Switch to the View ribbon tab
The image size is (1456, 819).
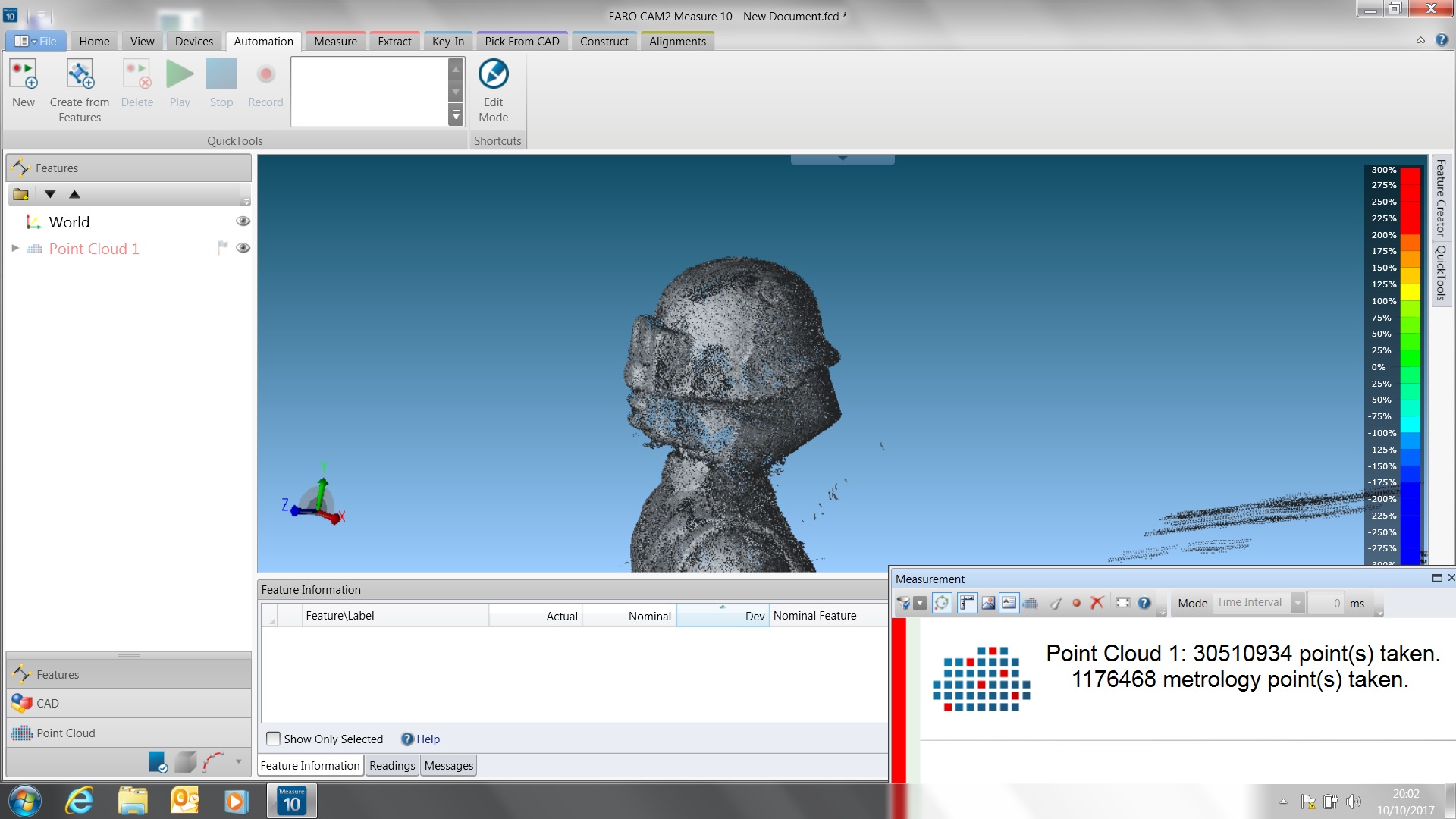point(142,42)
